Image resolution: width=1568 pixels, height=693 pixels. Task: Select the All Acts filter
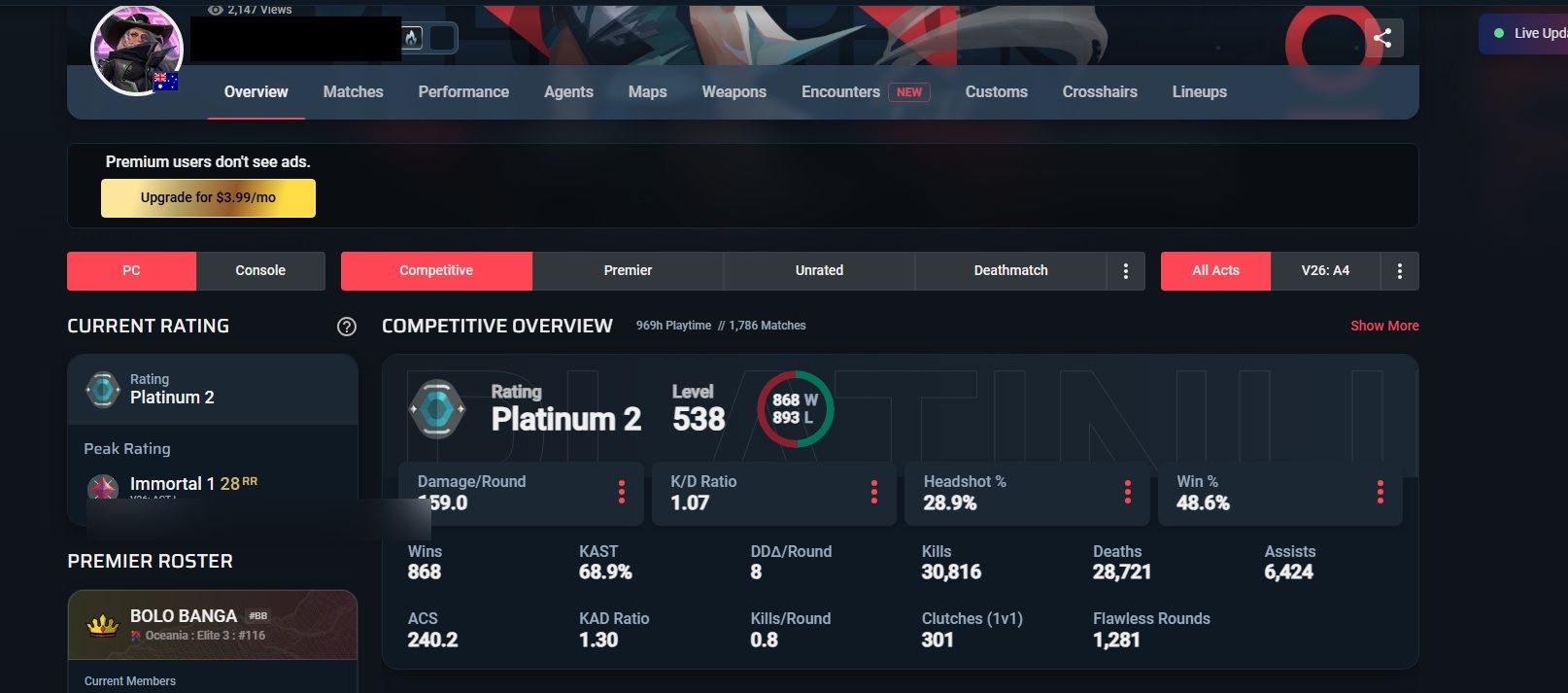click(1215, 271)
